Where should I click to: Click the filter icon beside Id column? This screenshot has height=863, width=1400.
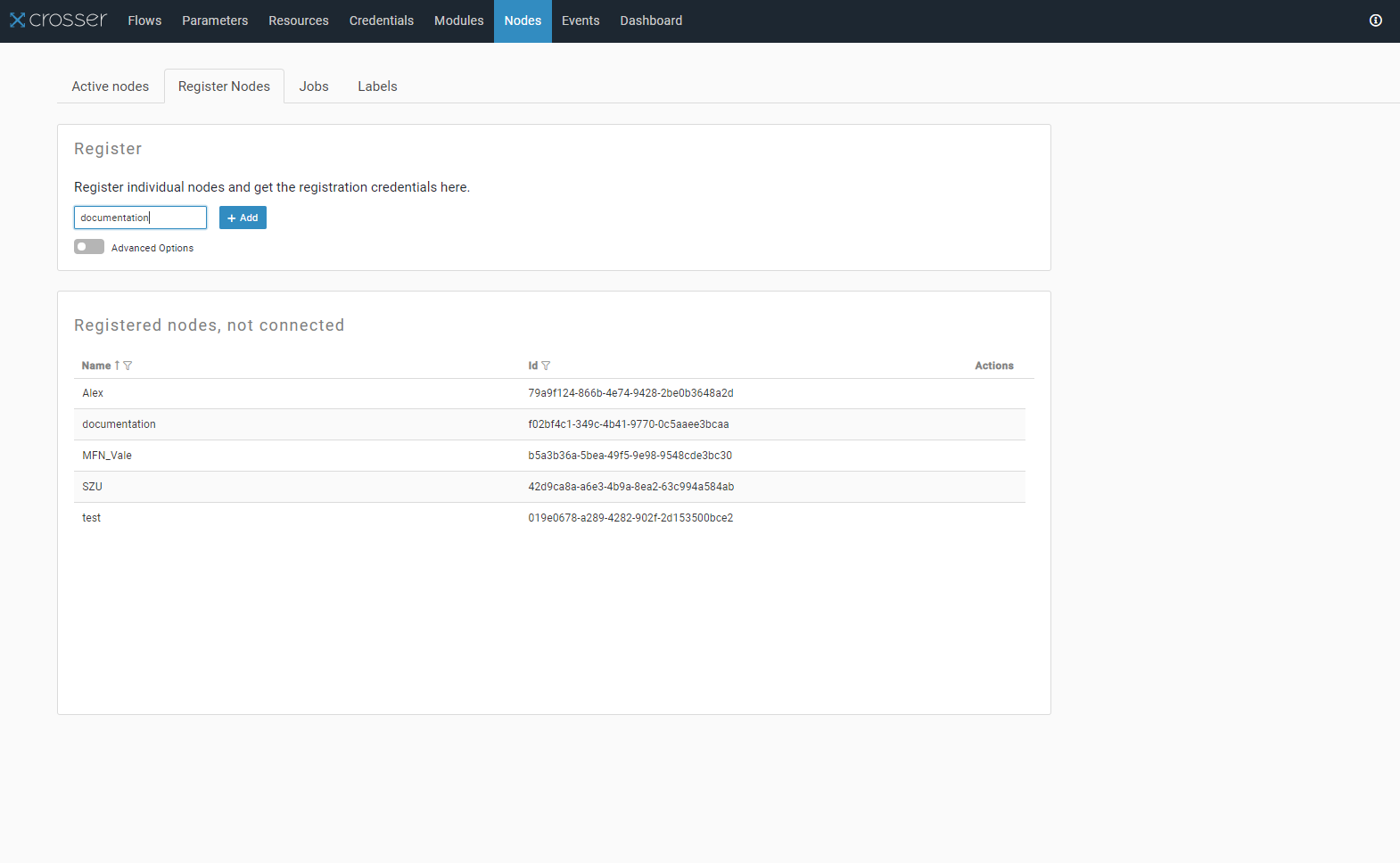click(546, 366)
